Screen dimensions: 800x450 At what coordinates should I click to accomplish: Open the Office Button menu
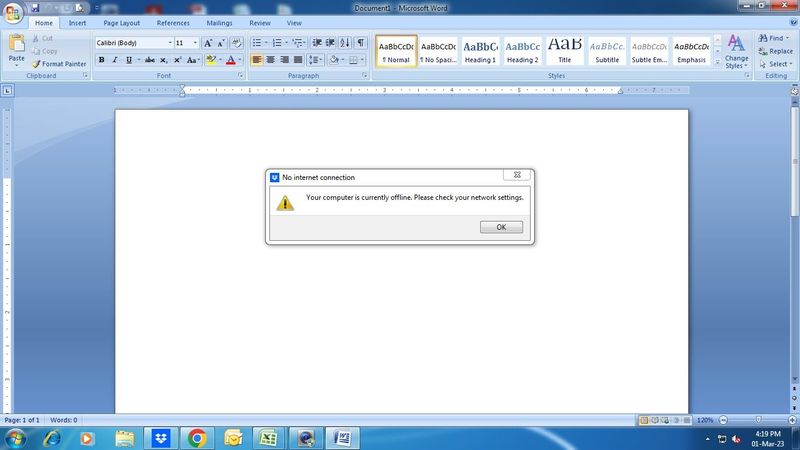13,12
